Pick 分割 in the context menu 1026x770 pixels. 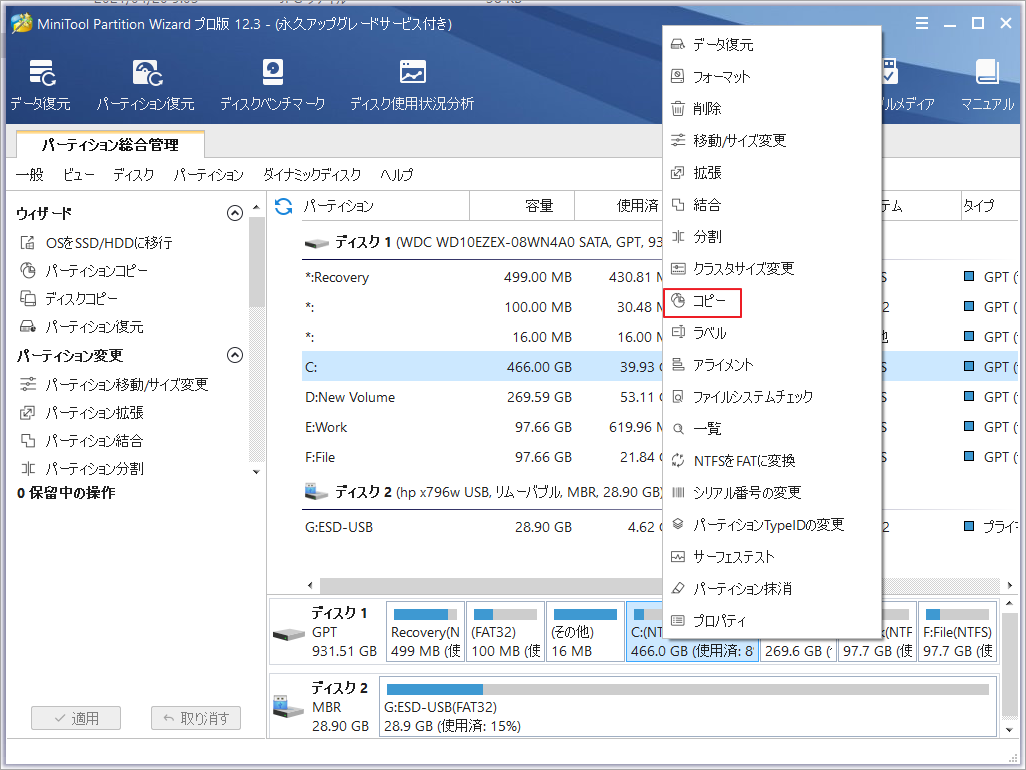coord(772,237)
